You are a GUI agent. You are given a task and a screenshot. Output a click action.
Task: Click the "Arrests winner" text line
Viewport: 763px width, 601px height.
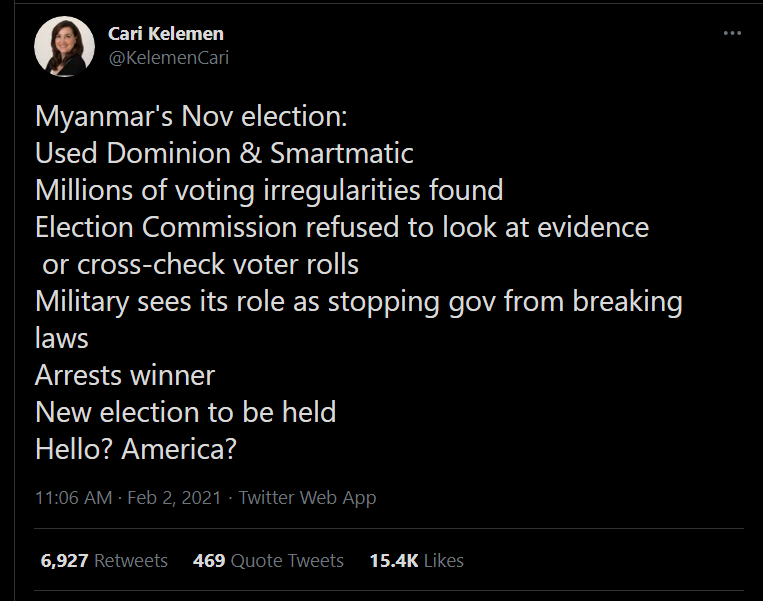(x=125, y=375)
